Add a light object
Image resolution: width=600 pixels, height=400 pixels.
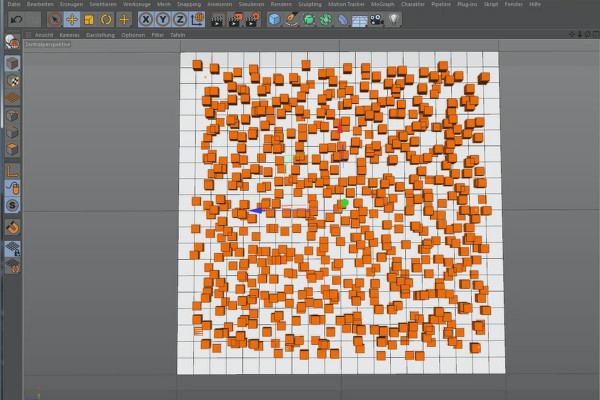click(x=394, y=20)
